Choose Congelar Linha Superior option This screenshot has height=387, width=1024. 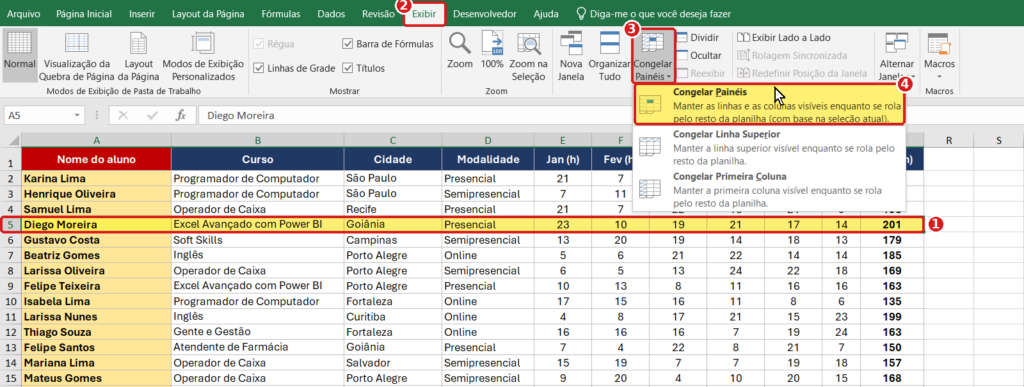click(769, 147)
